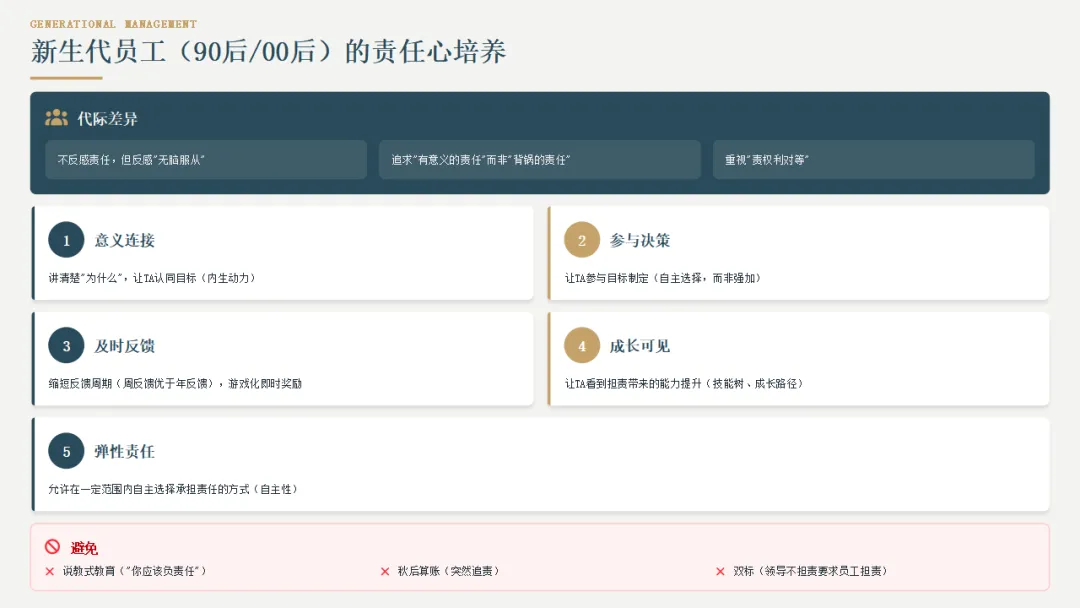Click the text 讲清楚为什么,让TA认同目标
This screenshot has width=1080, height=608.
tap(152, 278)
